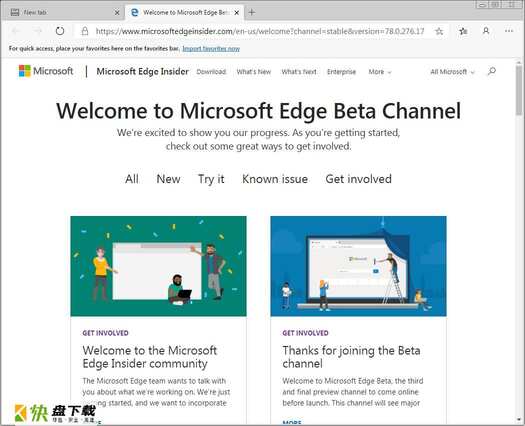525x426 pixels.
Task: Open the What's New nav item
Action: [254, 72]
